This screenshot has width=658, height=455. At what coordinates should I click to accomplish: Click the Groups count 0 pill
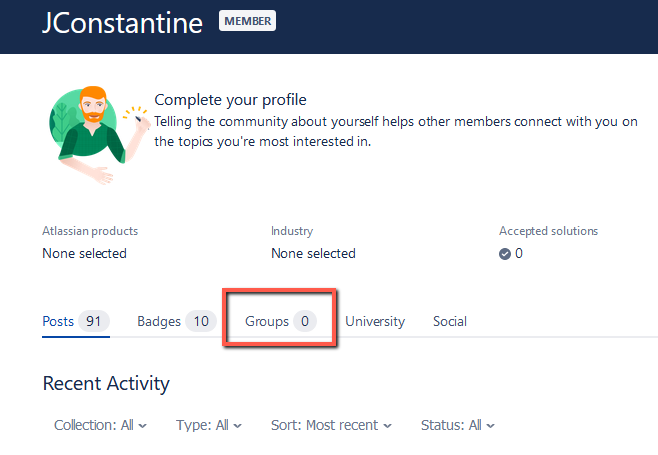305,322
